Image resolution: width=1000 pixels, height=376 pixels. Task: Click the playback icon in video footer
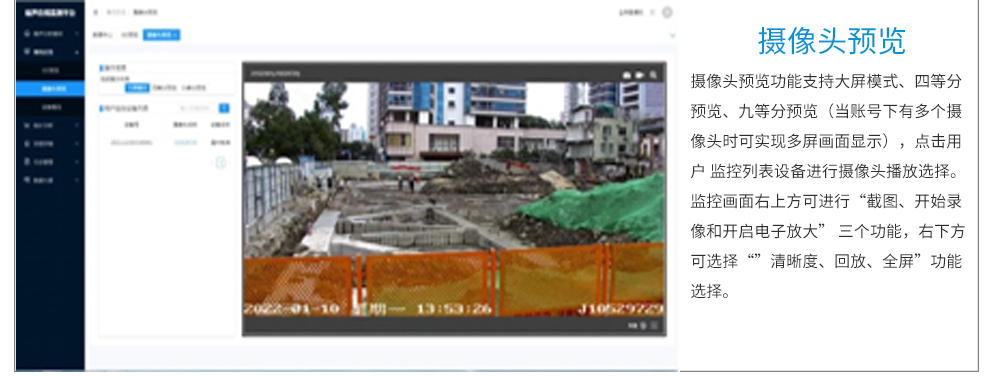tap(643, 326)
